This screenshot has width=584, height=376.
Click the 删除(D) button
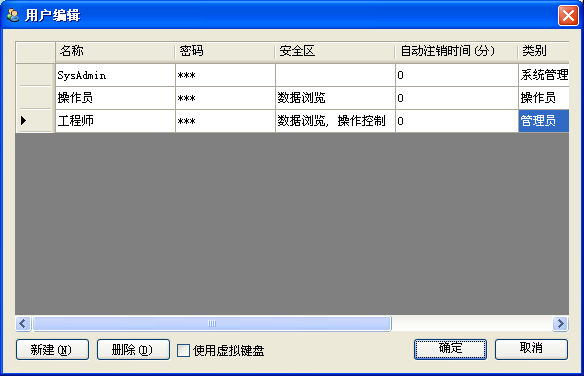[133, 350]
